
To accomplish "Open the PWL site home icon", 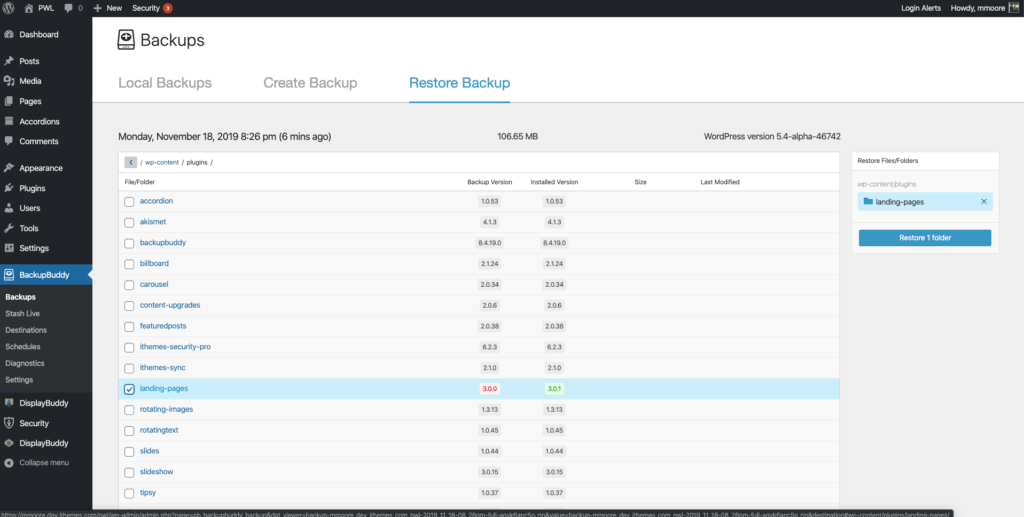I will (29, 8).
